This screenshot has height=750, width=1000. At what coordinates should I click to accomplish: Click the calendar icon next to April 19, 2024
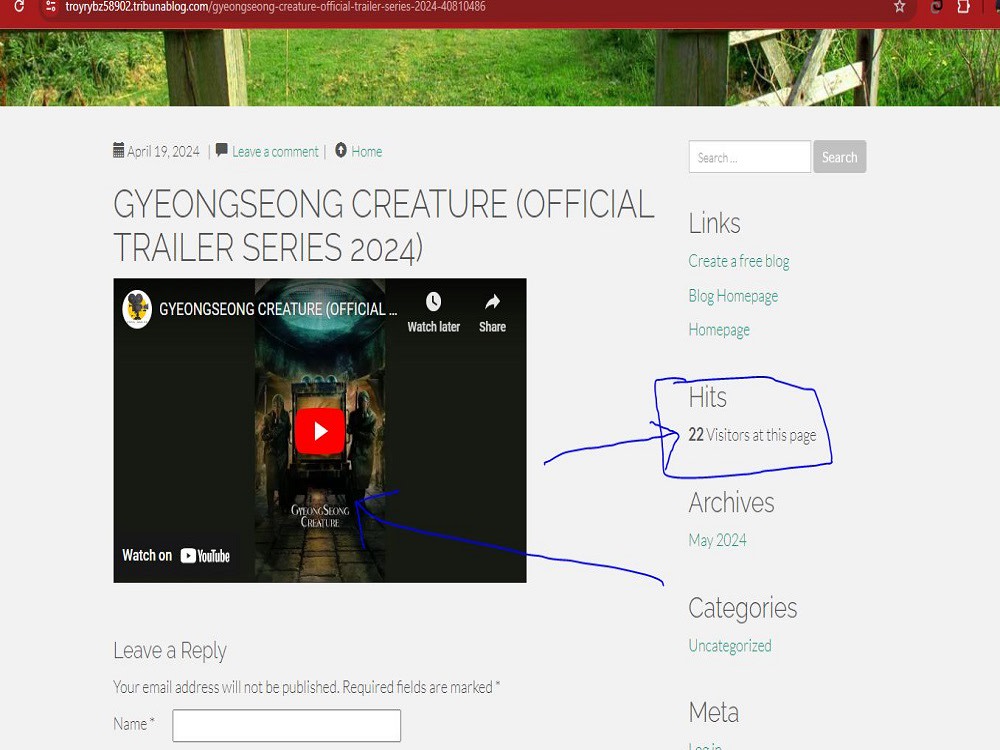click(119, 151)
